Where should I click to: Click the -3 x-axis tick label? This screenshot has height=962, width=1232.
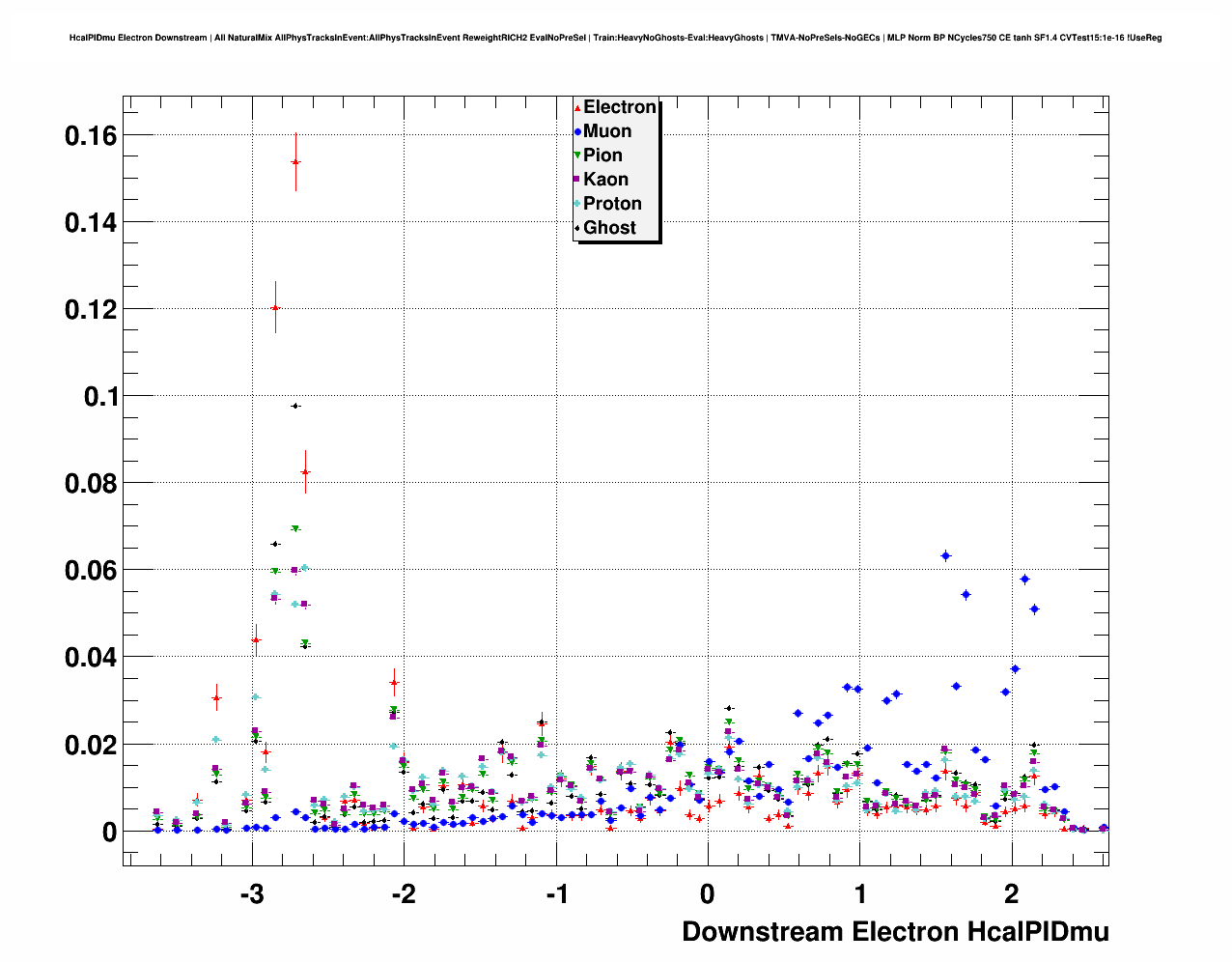[251, 894]
